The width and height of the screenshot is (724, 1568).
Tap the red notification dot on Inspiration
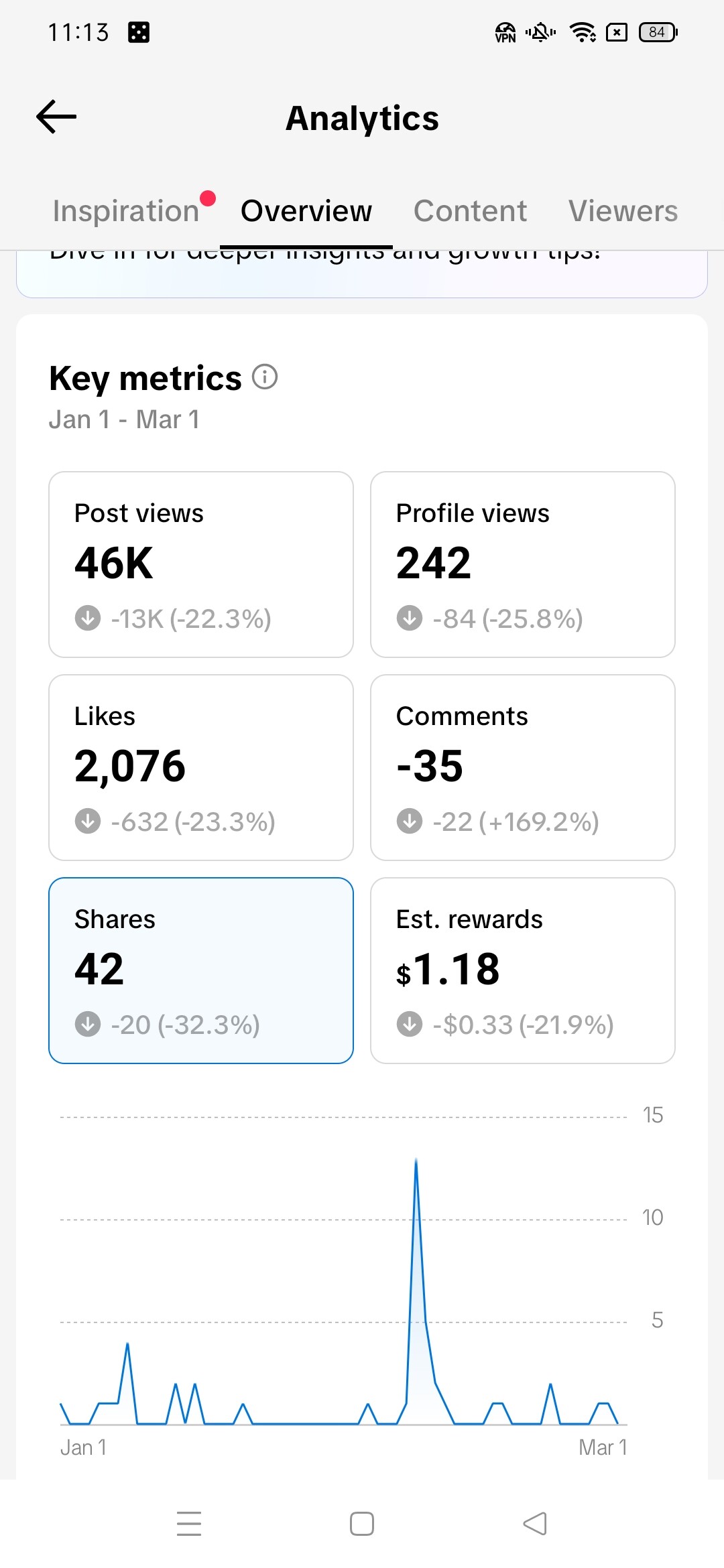click(x=208, y=198)
